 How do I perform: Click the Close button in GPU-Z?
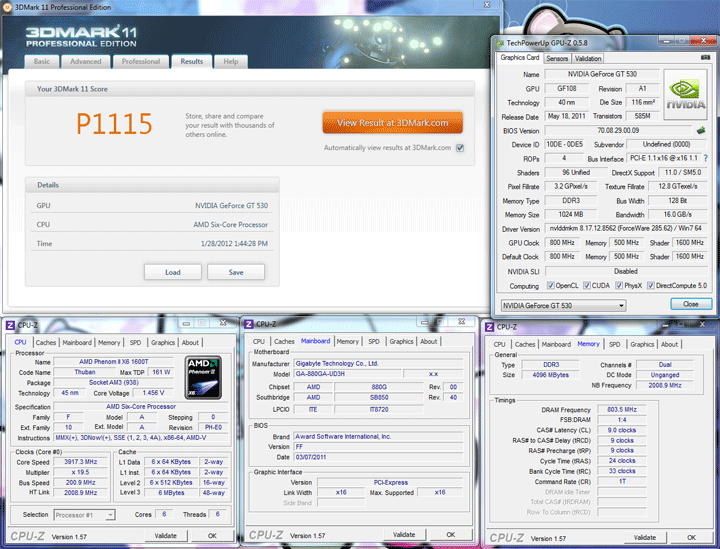pyautogui.click(x=691, y=304)
